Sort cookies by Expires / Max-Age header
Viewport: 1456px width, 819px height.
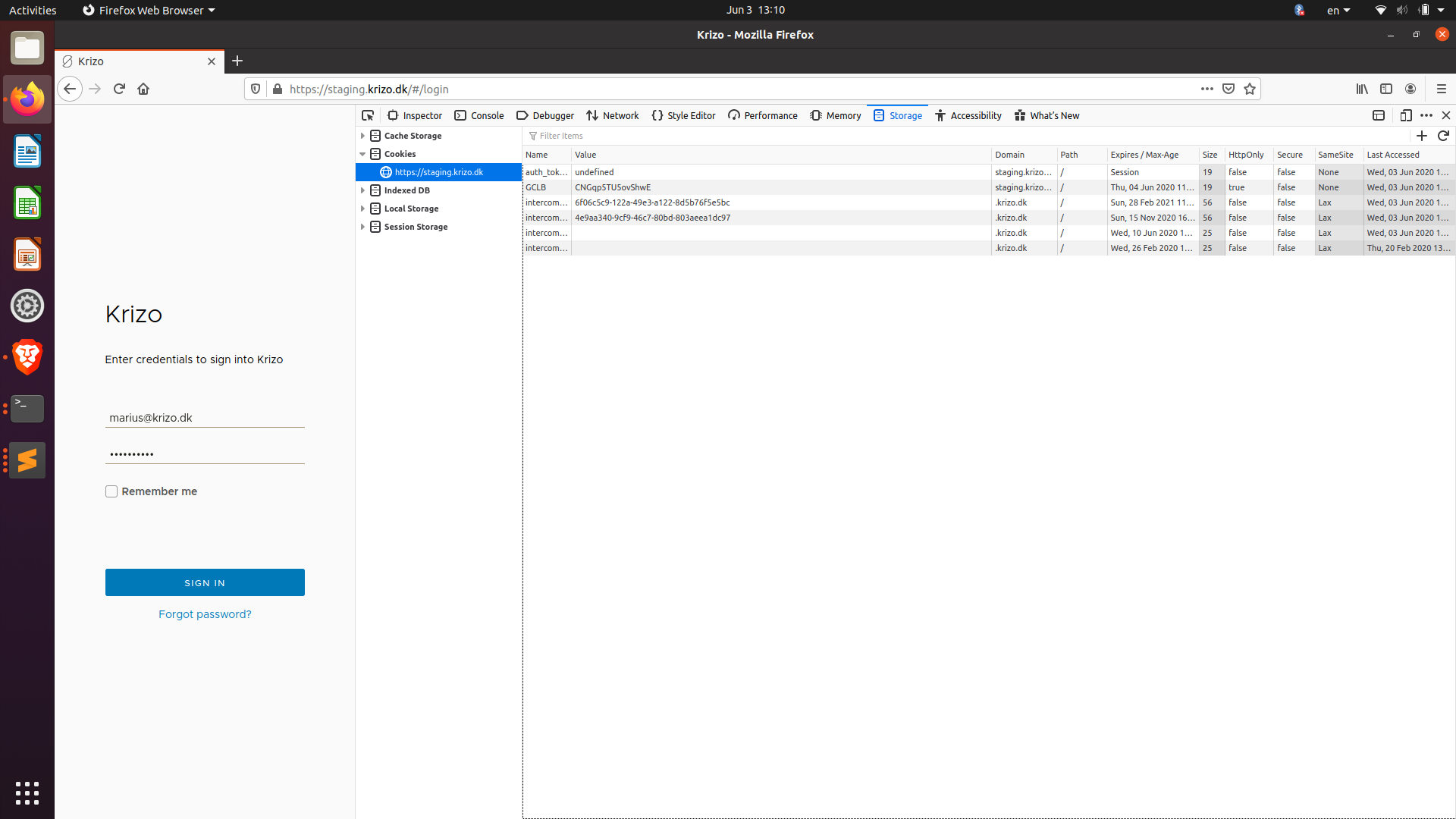[x=1153, y=155]
